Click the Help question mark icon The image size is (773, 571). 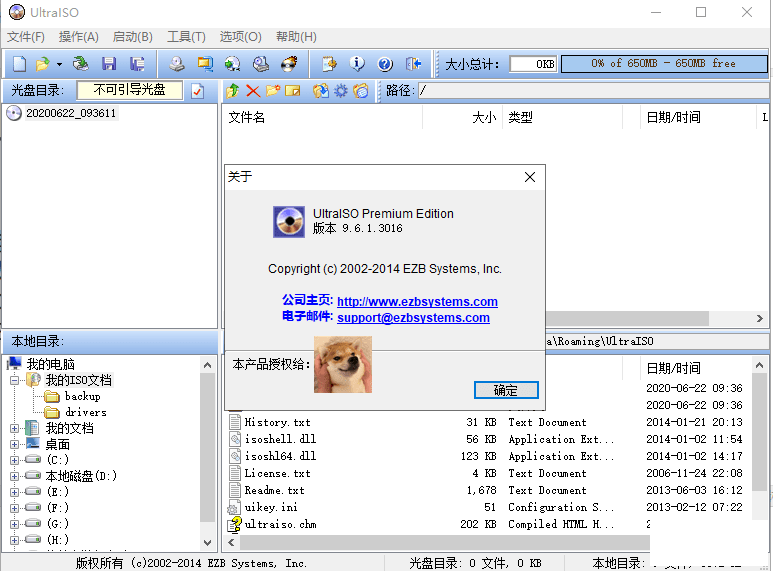(385, 64)
